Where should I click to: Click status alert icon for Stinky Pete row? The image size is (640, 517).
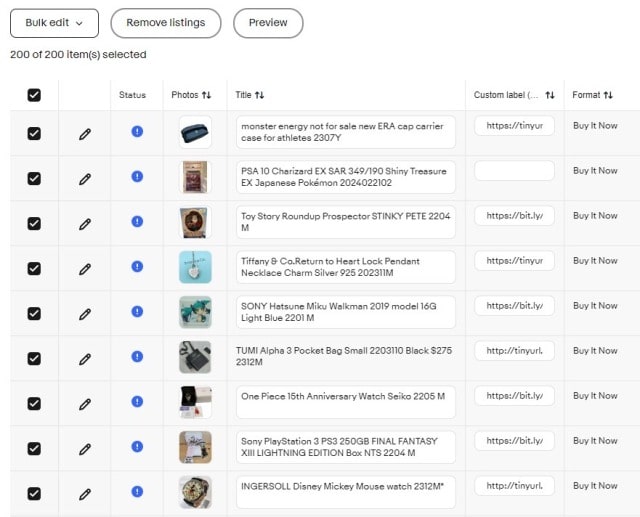[x=137, y=222]
